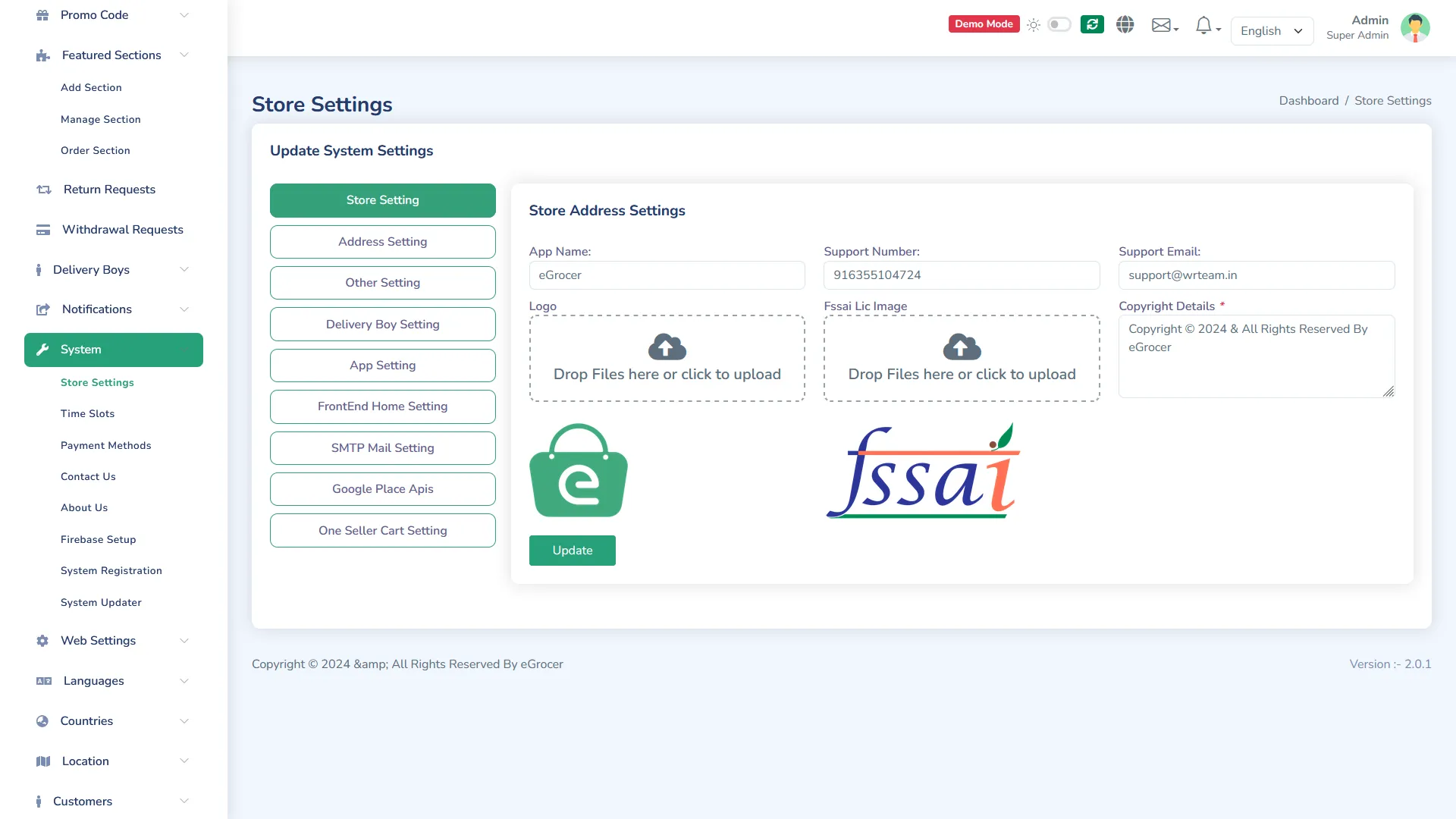Click the Featured Sections puzzle icon
1456x819 pixels.
[x=43, y=55]
